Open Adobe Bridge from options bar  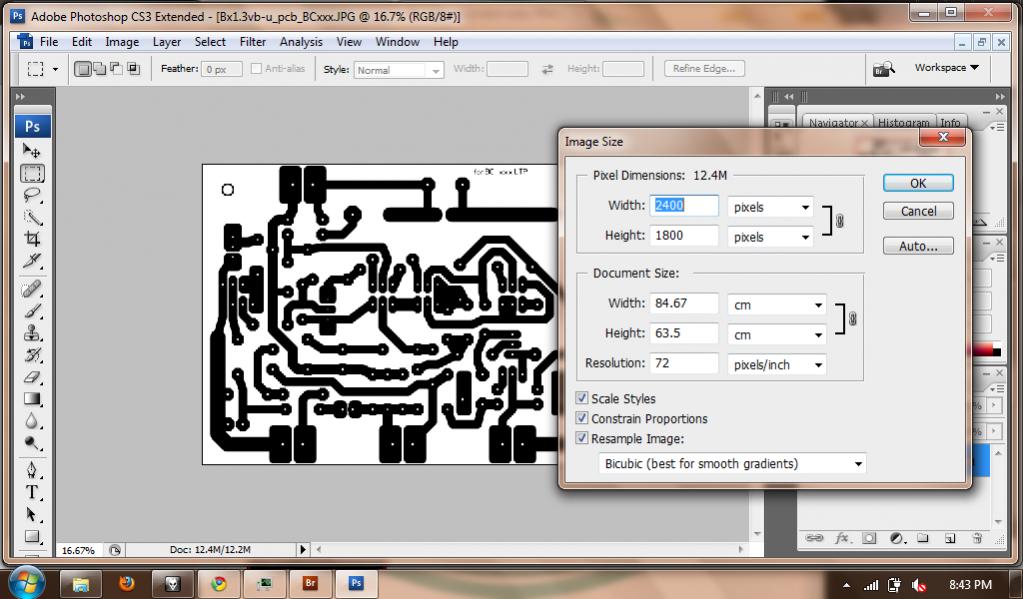tap(884, 68)
